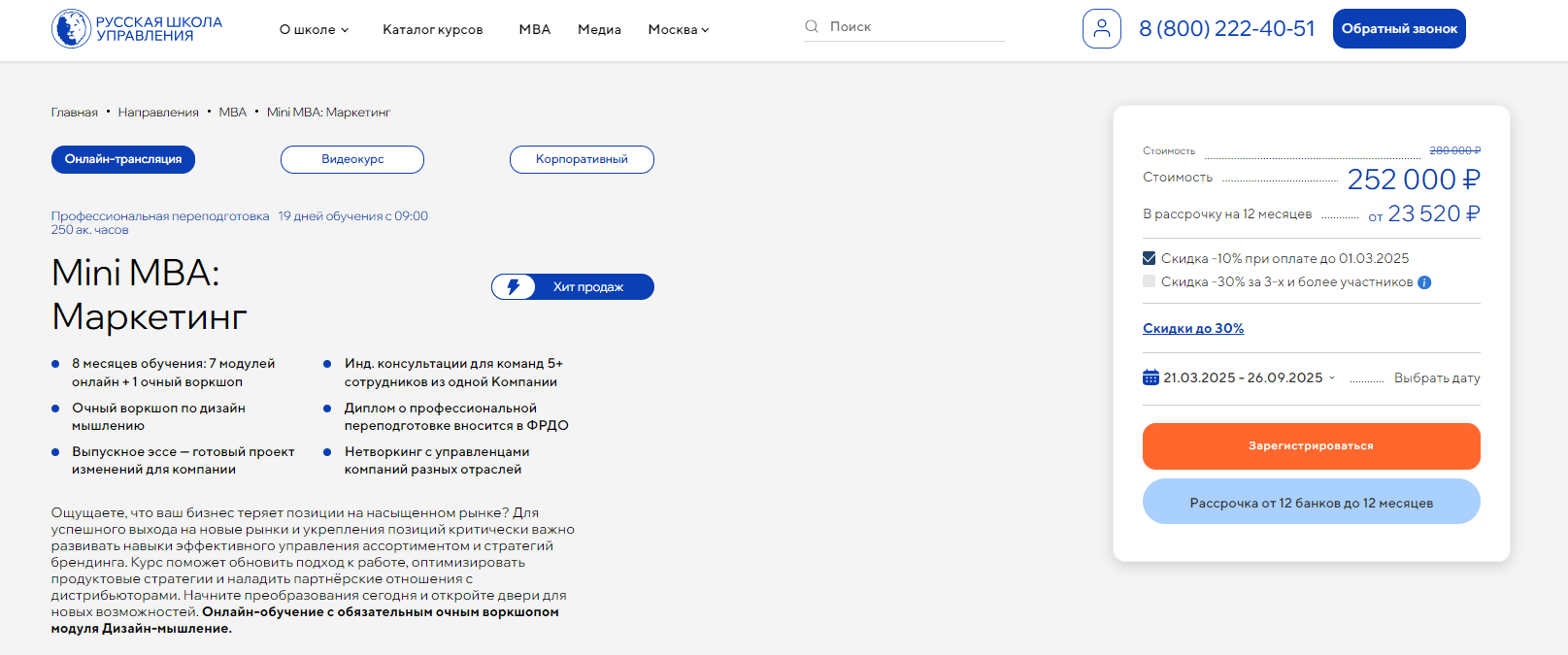Open the «Медиа» navigation item
Viewport: 1568px width, 655px height.
[599, 30]
